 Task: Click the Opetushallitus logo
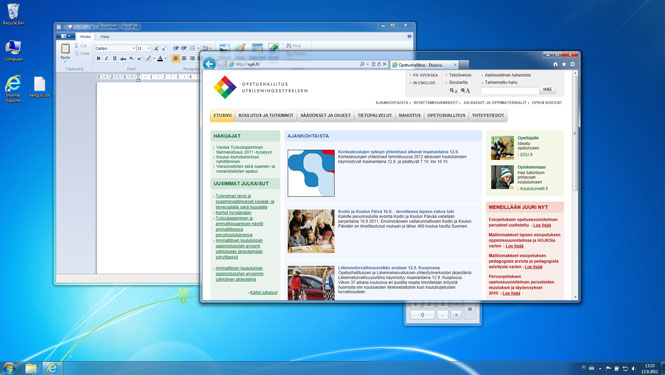coord(260,87)
